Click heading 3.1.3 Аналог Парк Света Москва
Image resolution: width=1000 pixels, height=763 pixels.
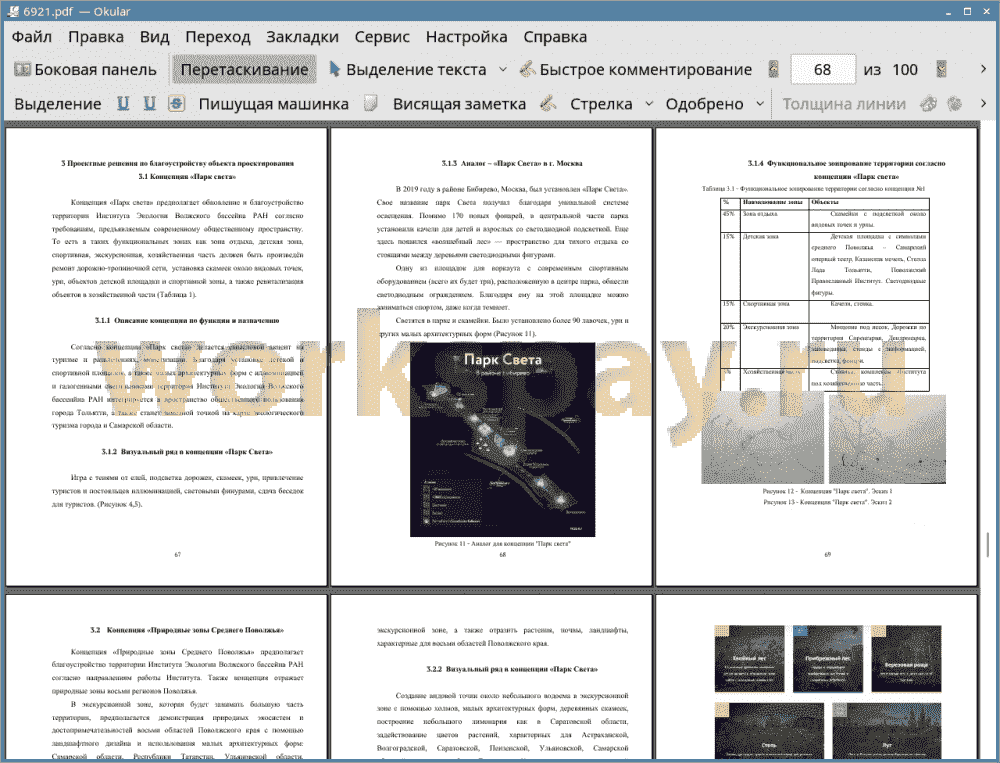511,163
